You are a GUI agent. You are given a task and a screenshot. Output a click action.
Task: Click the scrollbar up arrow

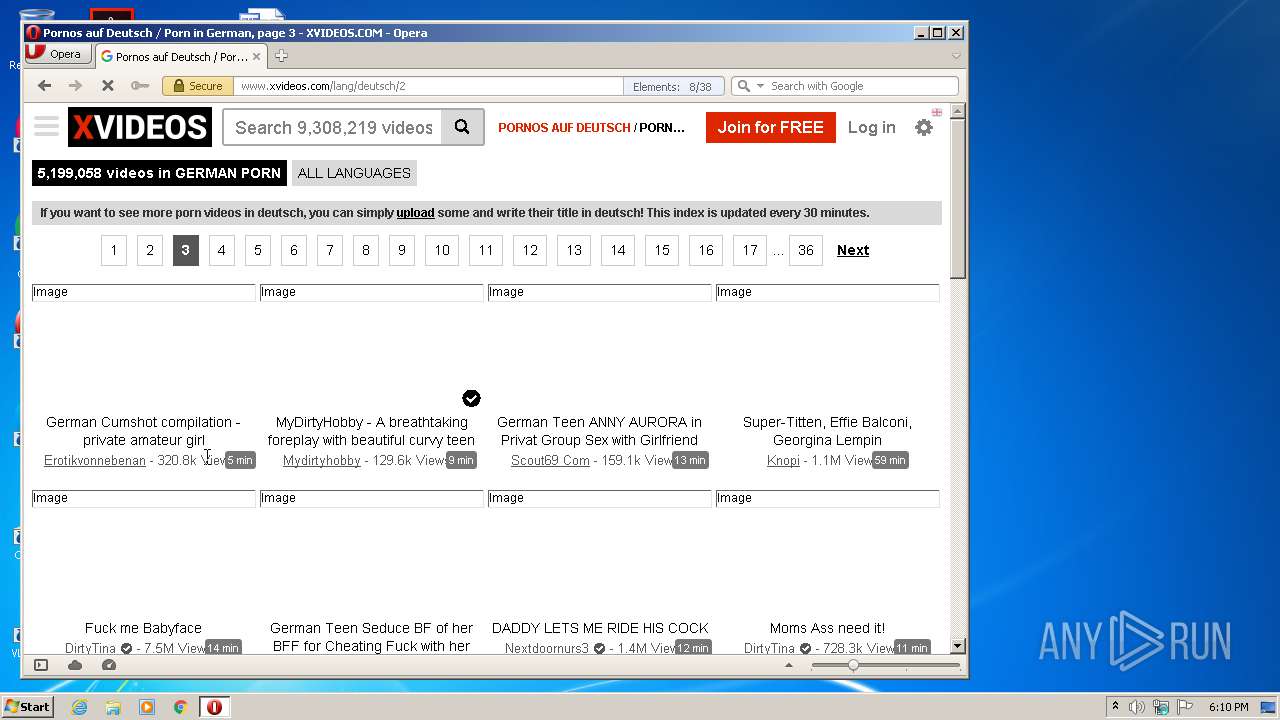click(957, 111)
